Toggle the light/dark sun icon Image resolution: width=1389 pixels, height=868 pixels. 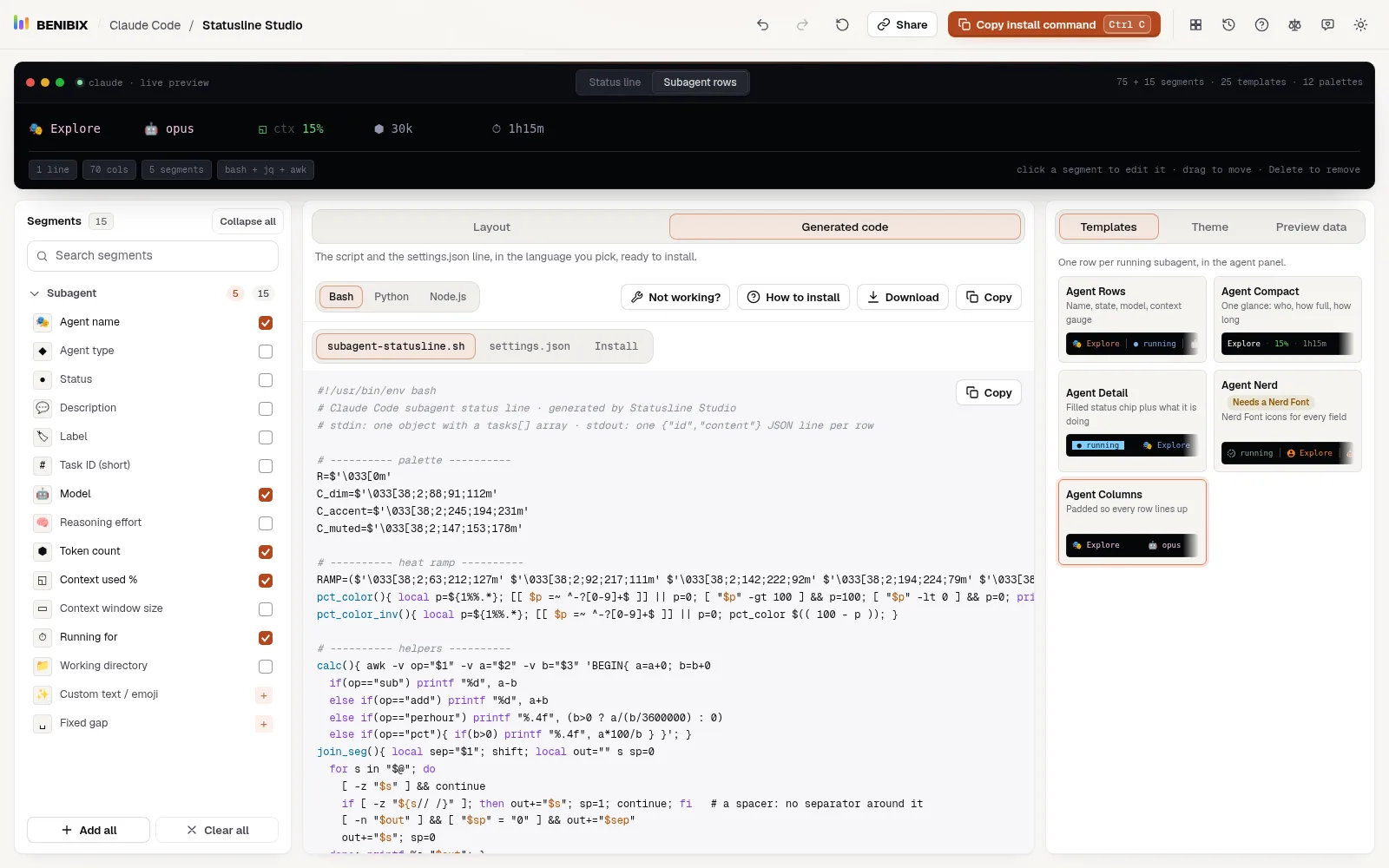coord(1360,25)
